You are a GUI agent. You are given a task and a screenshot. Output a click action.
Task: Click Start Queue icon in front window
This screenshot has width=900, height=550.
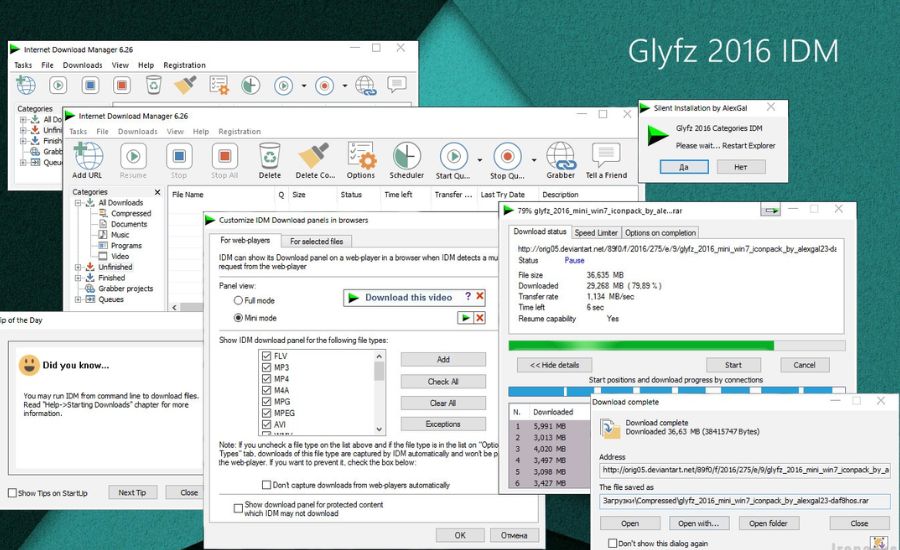tap(453, 156)
